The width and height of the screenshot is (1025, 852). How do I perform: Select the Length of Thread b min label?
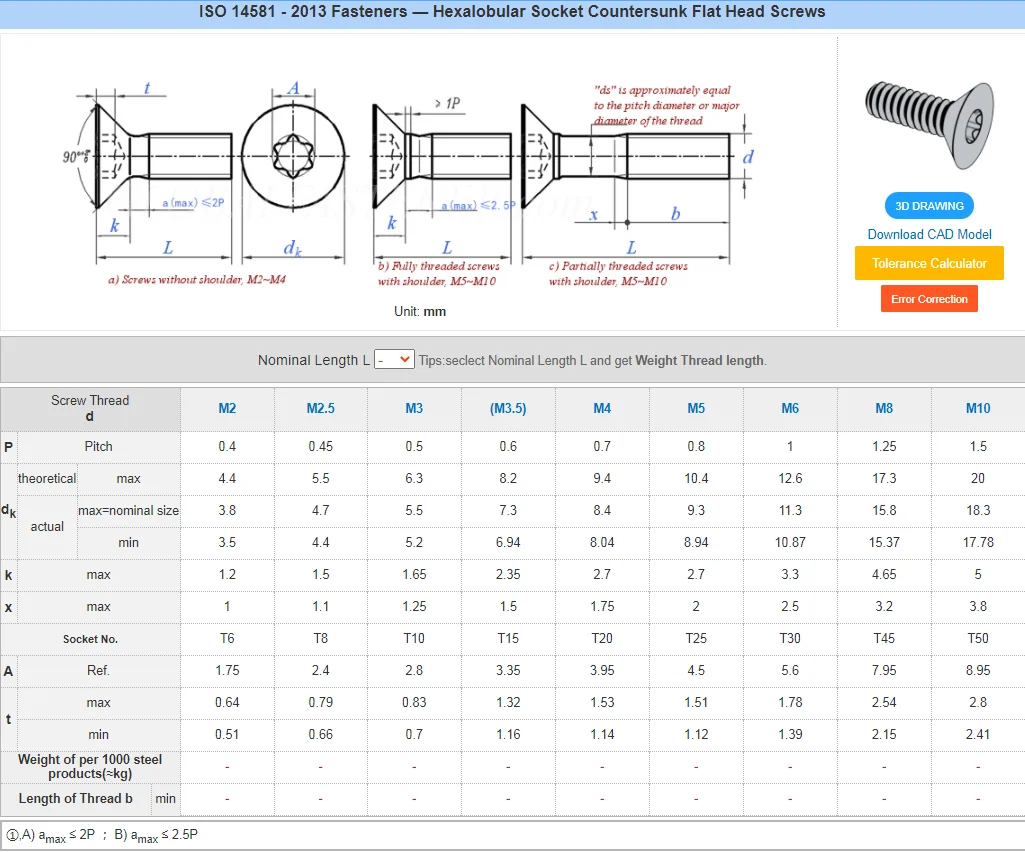pyautogui.click(x=165, y=798)
